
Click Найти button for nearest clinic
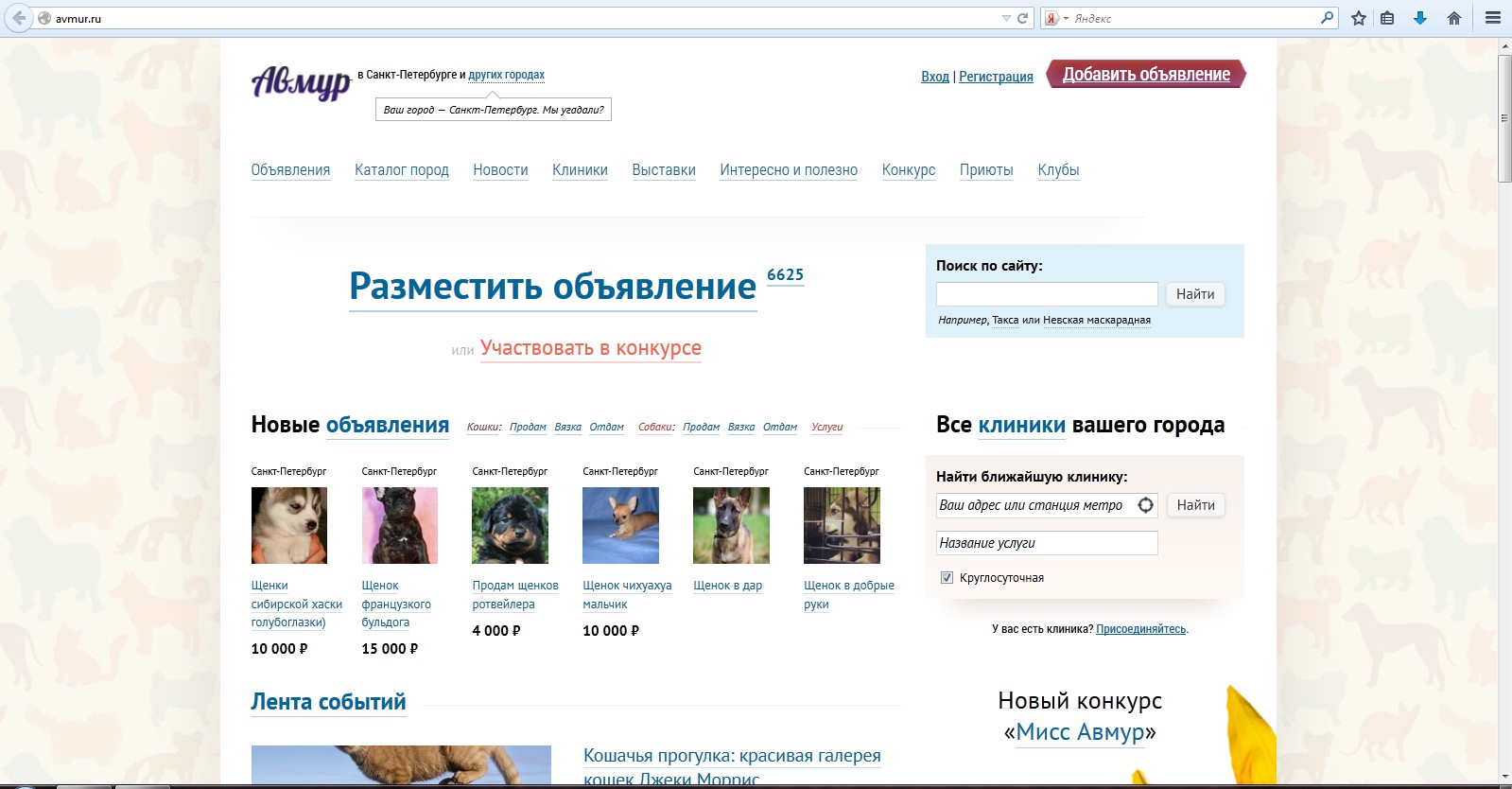click(1195, 505)
